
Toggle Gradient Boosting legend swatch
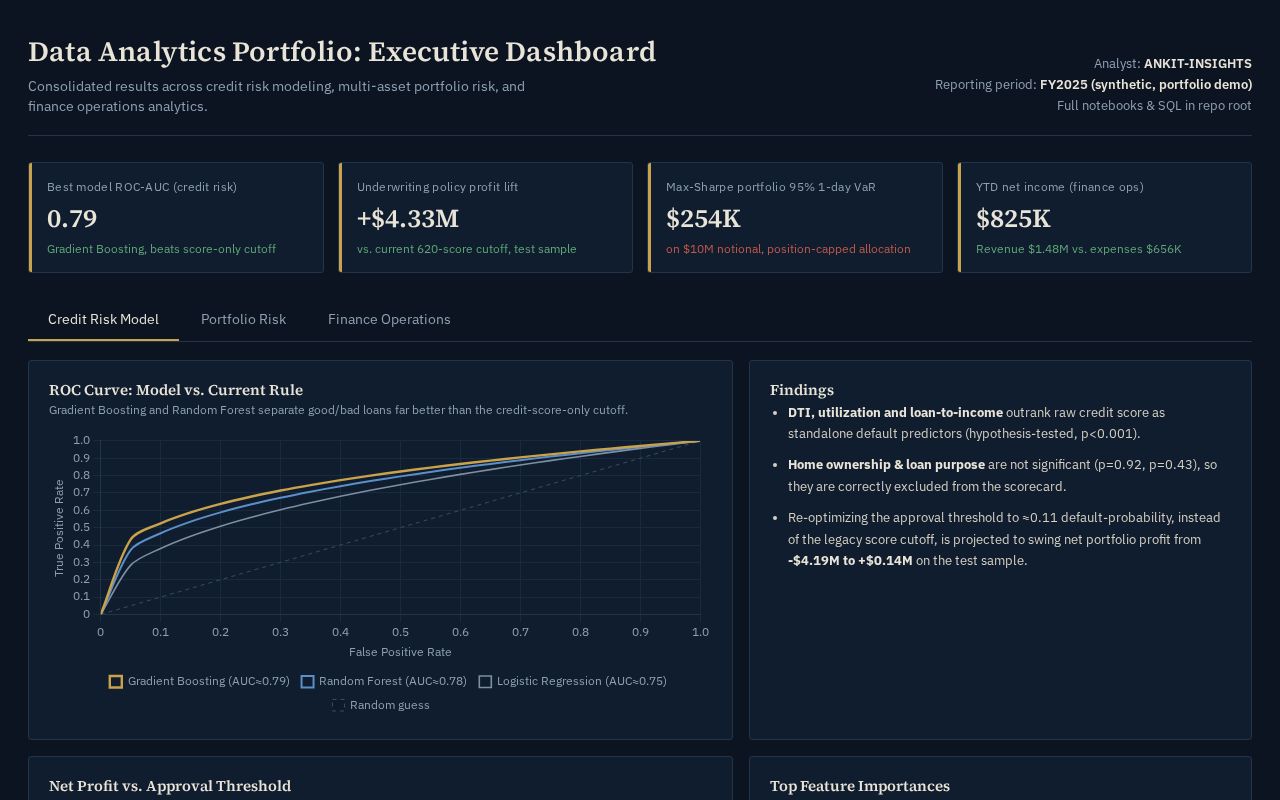point(116,682)
